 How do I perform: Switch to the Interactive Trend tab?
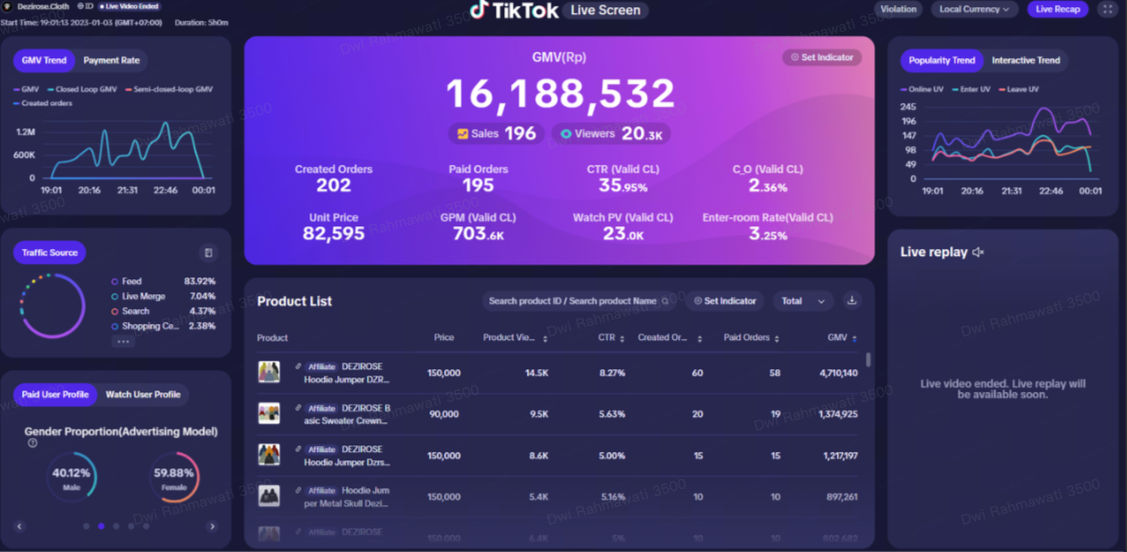point(1025,60)
